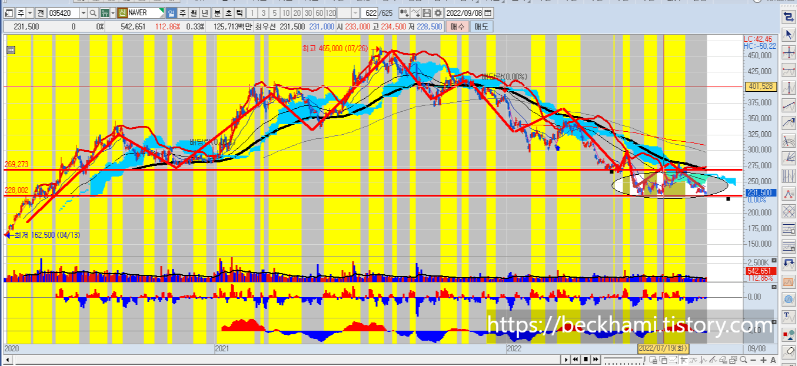Select the 60 interval button

point(319,13)
